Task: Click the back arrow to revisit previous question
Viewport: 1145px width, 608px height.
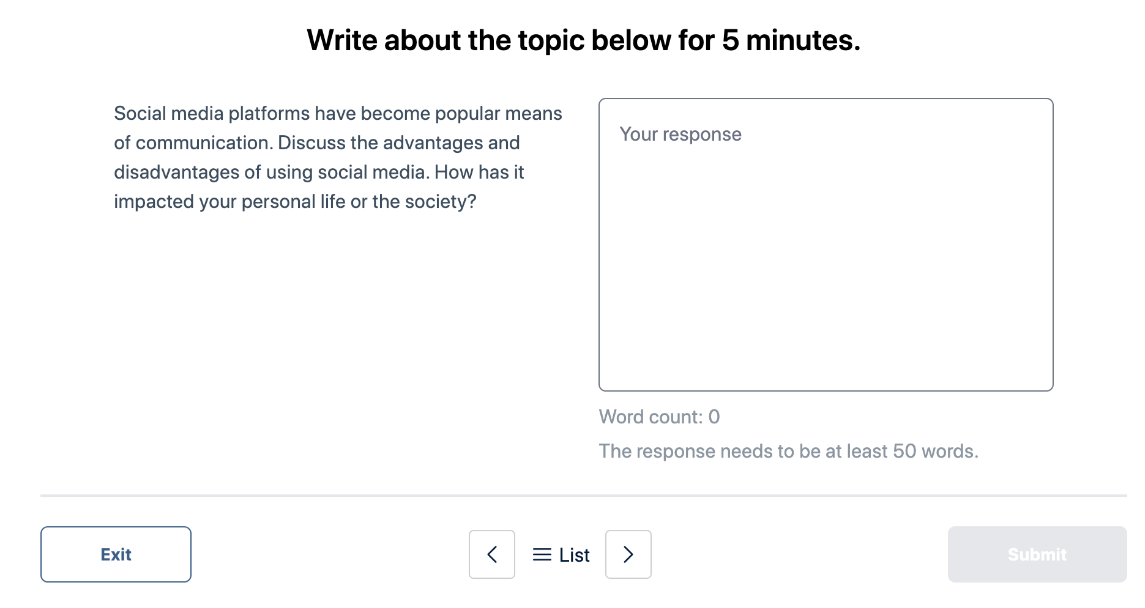Action: [x=492, y=554]
